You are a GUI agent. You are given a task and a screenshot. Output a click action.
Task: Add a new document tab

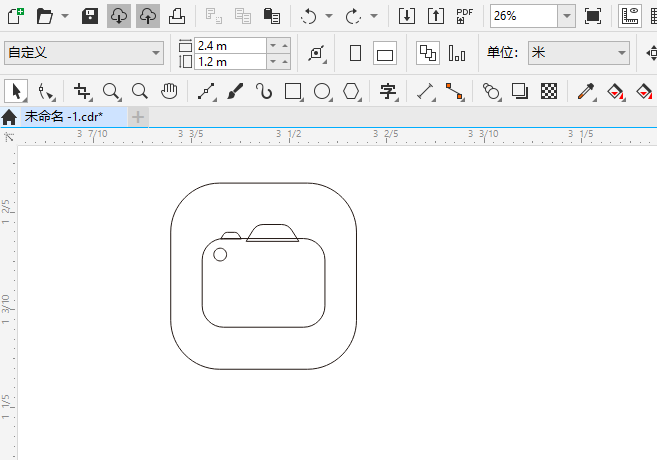pos(138,117)
